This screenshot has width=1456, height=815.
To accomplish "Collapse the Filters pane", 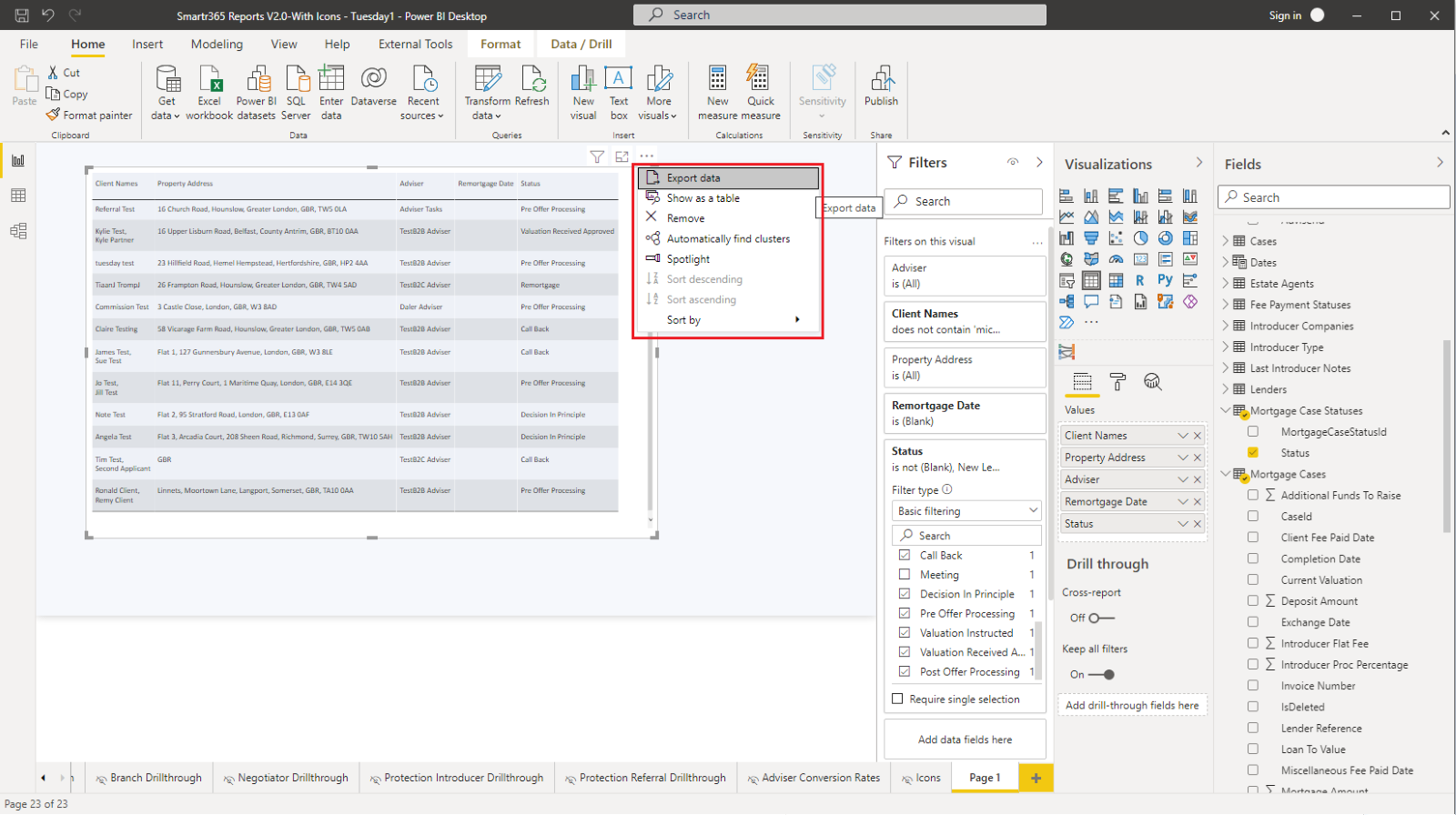I will tap(1039, 162).
